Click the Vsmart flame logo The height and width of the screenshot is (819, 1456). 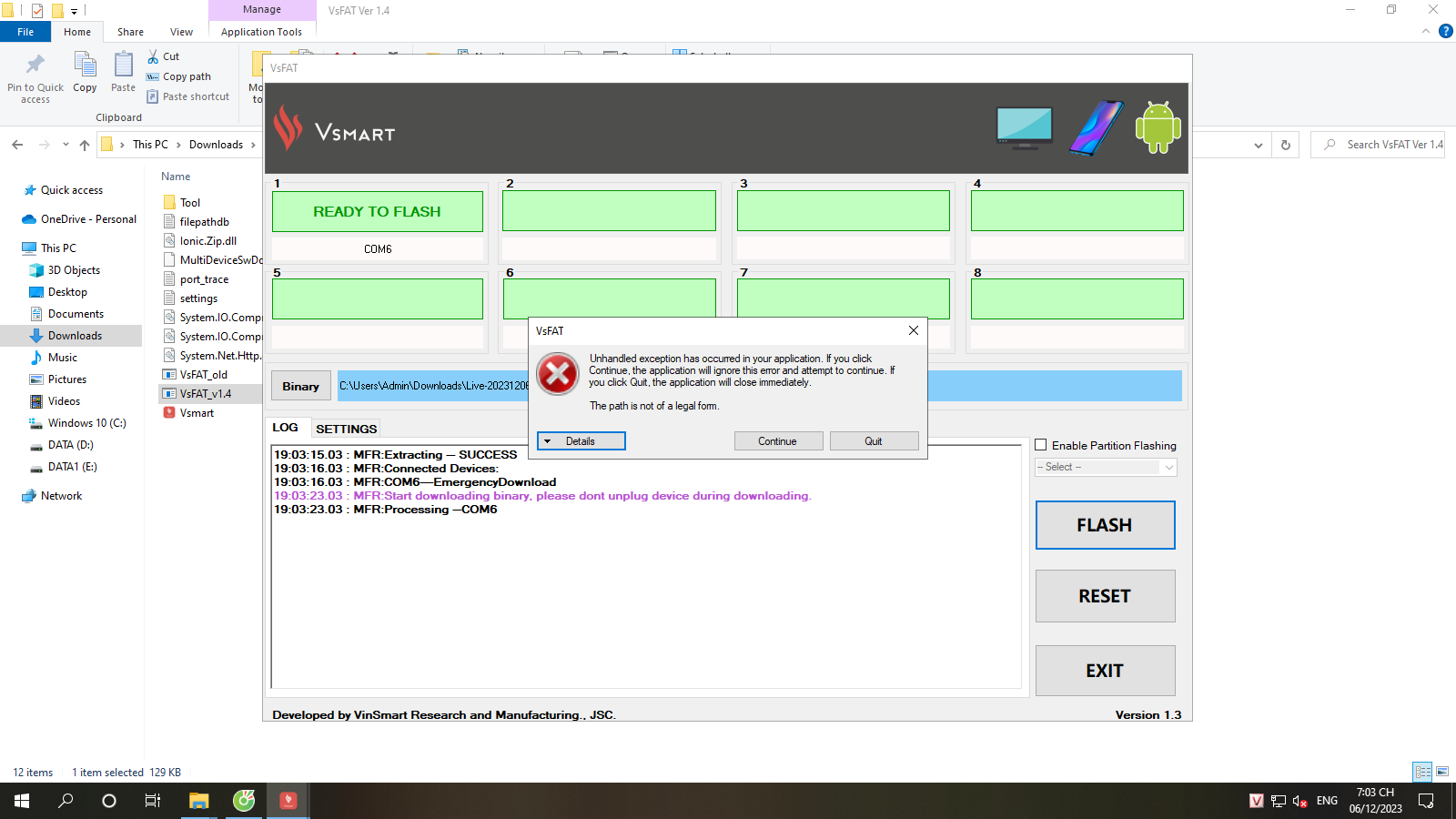[288, 128]
